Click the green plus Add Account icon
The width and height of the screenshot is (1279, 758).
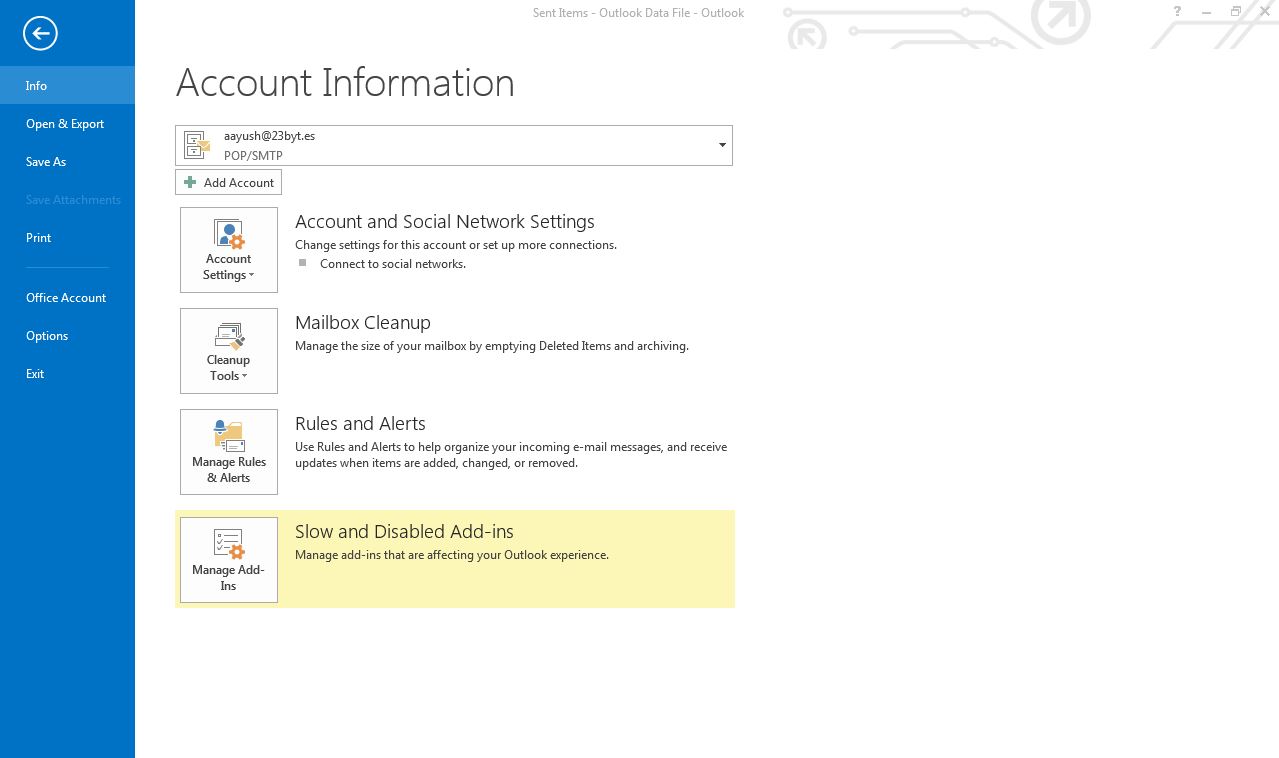click(190, 182)
